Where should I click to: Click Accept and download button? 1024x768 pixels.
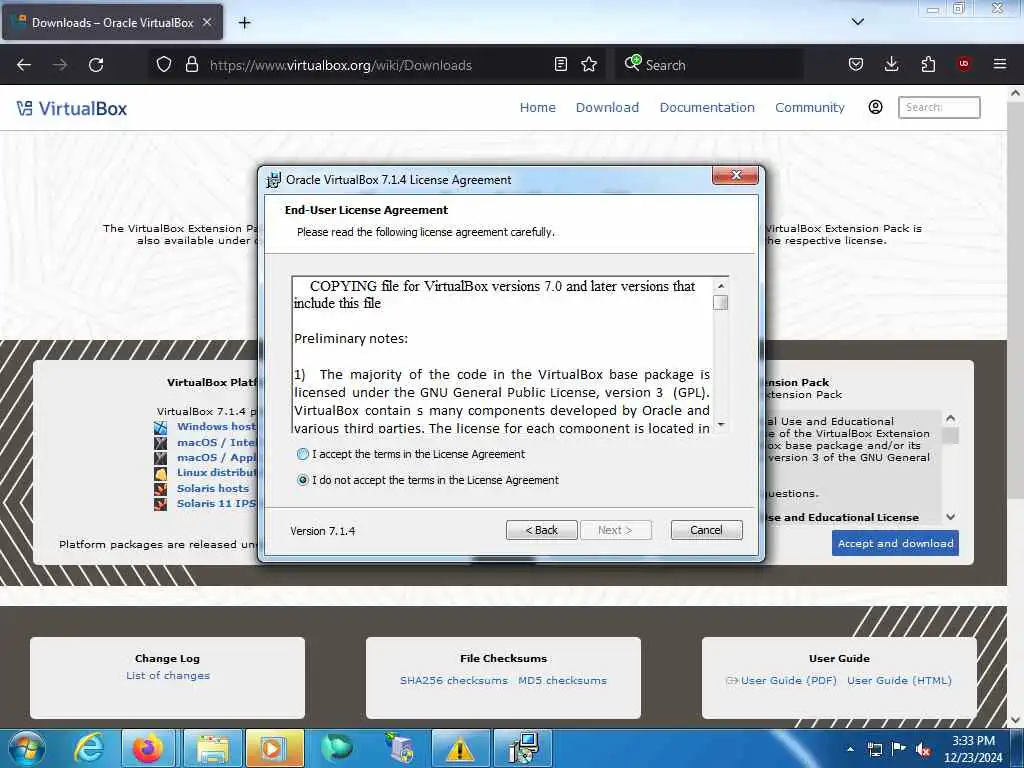895,543
